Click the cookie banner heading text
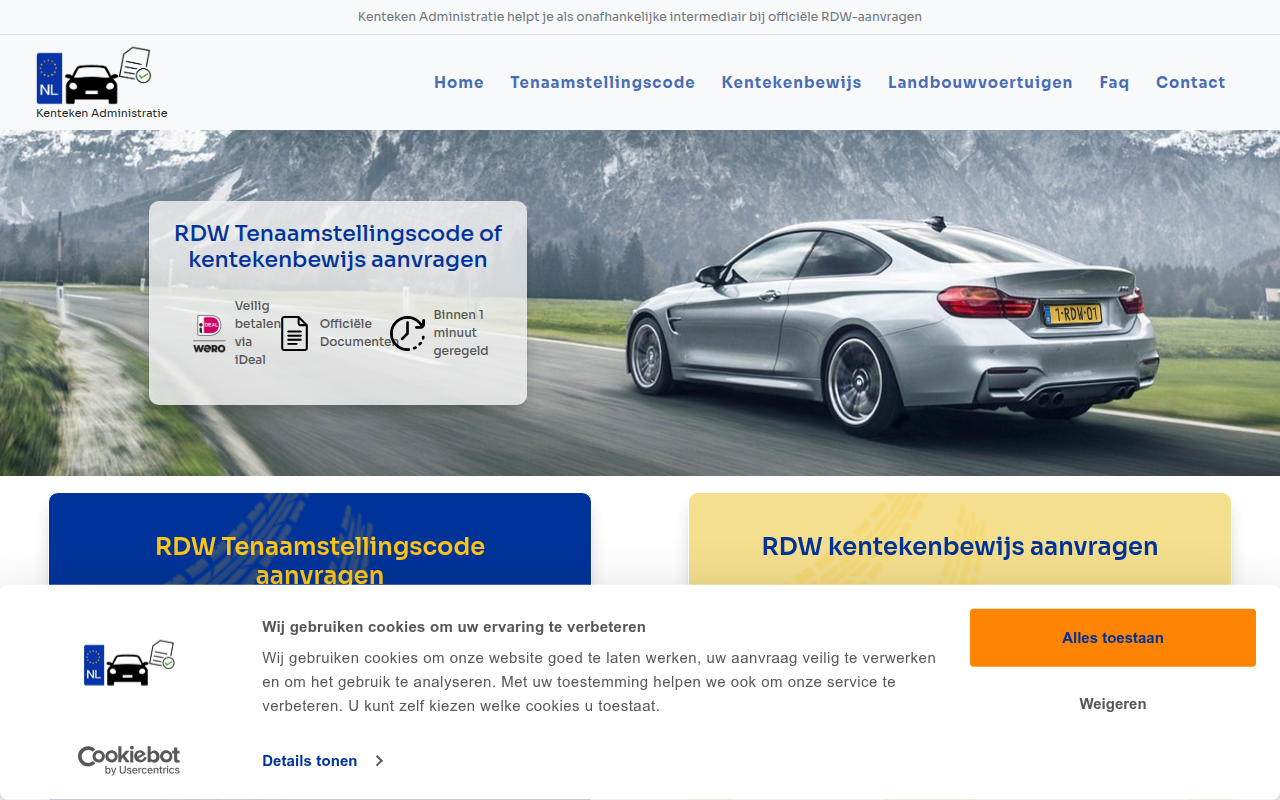Image resolution: width=1280 pixels, height=800 pixels. pyautogui.click(x=454, y=627)
